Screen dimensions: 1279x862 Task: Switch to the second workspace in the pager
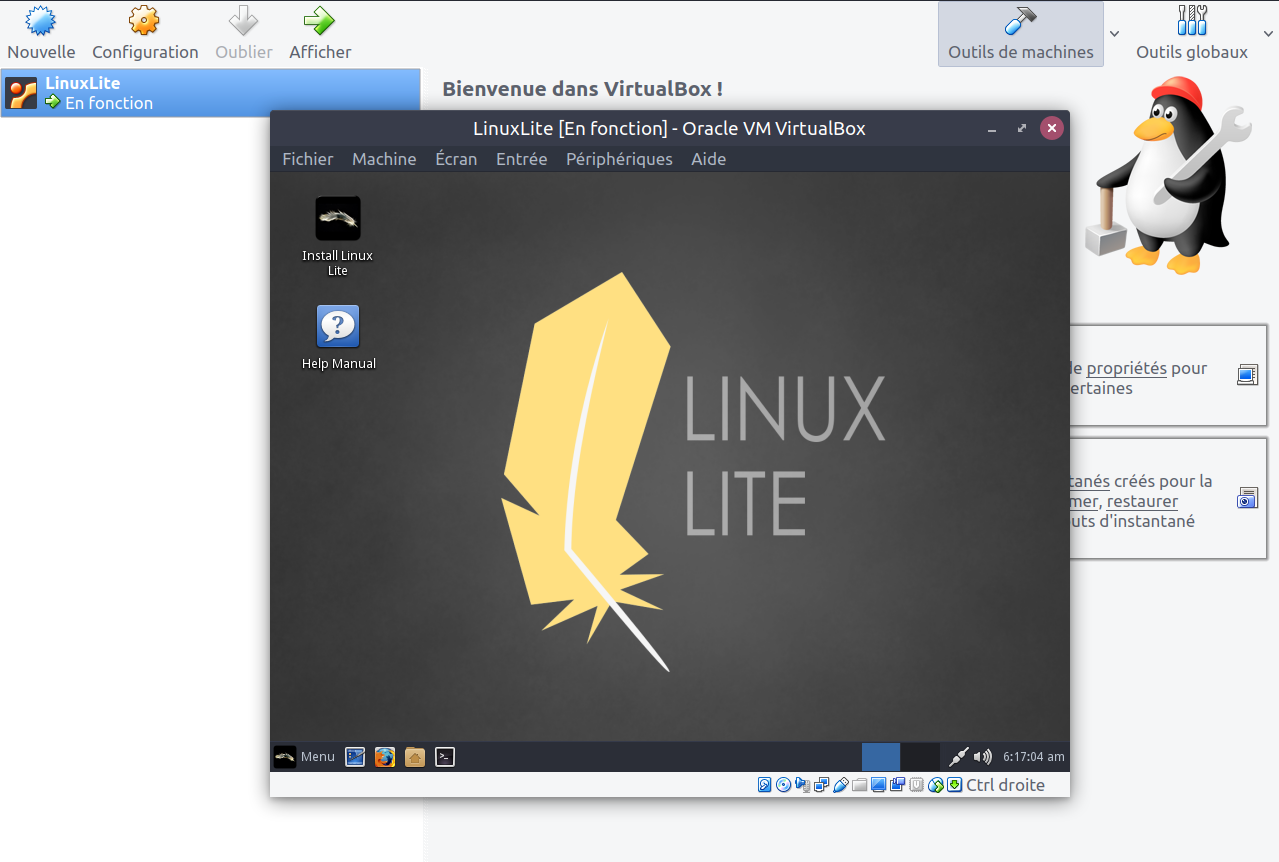[x=919, y=757]
